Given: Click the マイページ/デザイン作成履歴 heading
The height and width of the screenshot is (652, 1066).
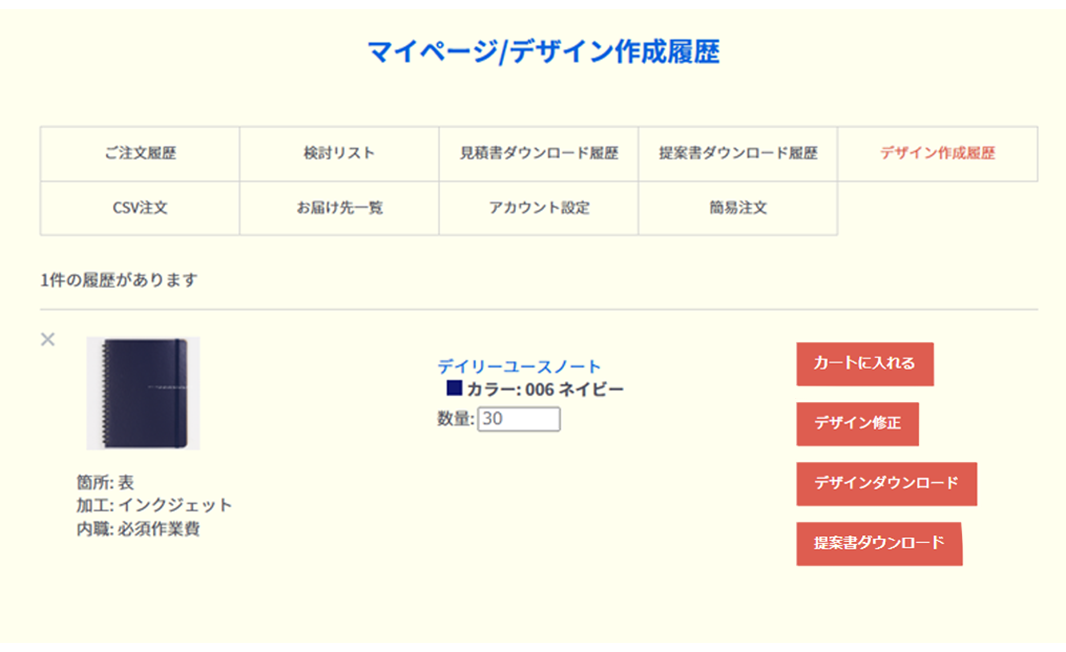Looking at the screenshot, I should (543, 52).
